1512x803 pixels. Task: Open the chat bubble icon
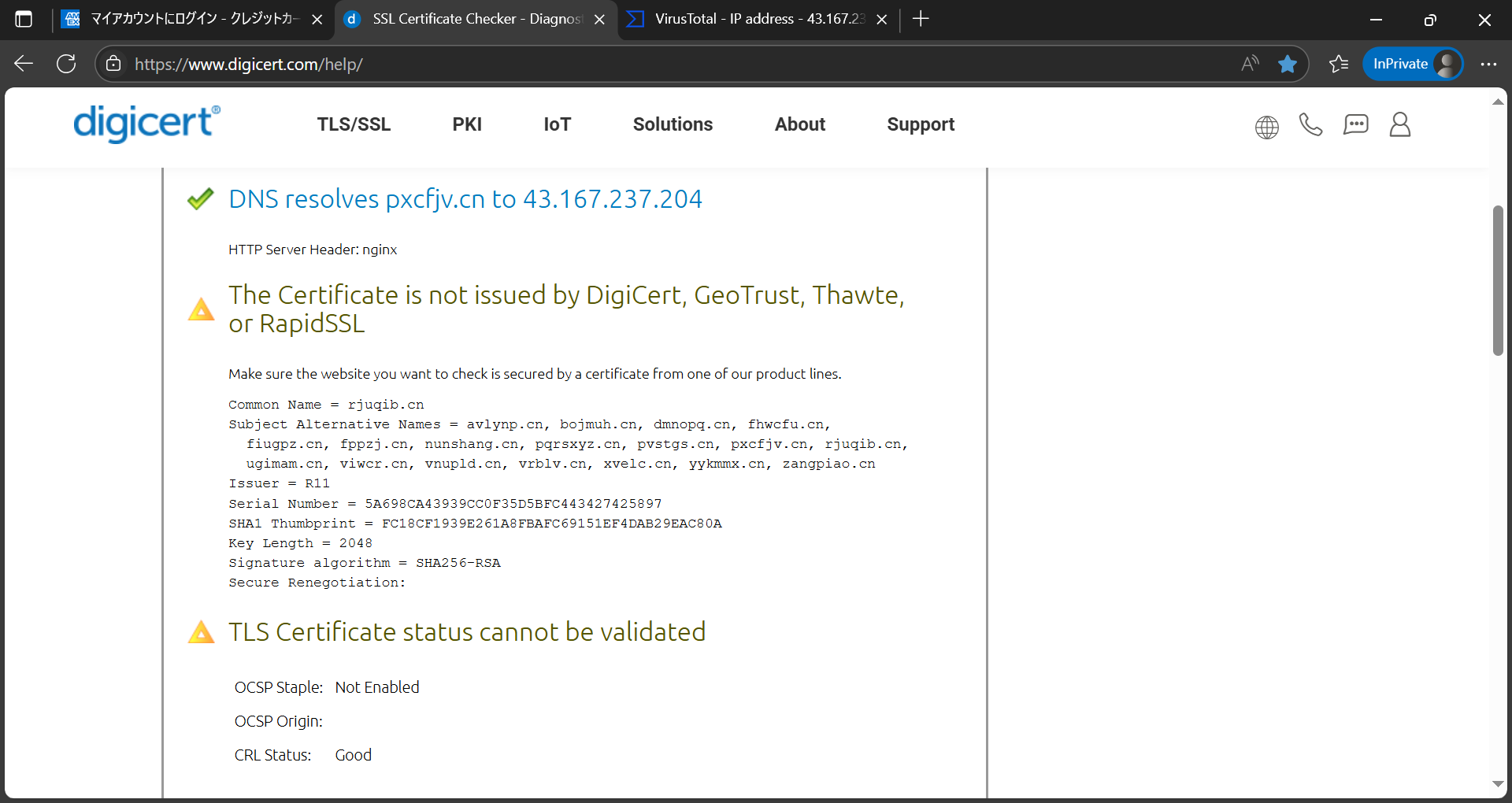pyautogui.click(x=1355, y=124)
